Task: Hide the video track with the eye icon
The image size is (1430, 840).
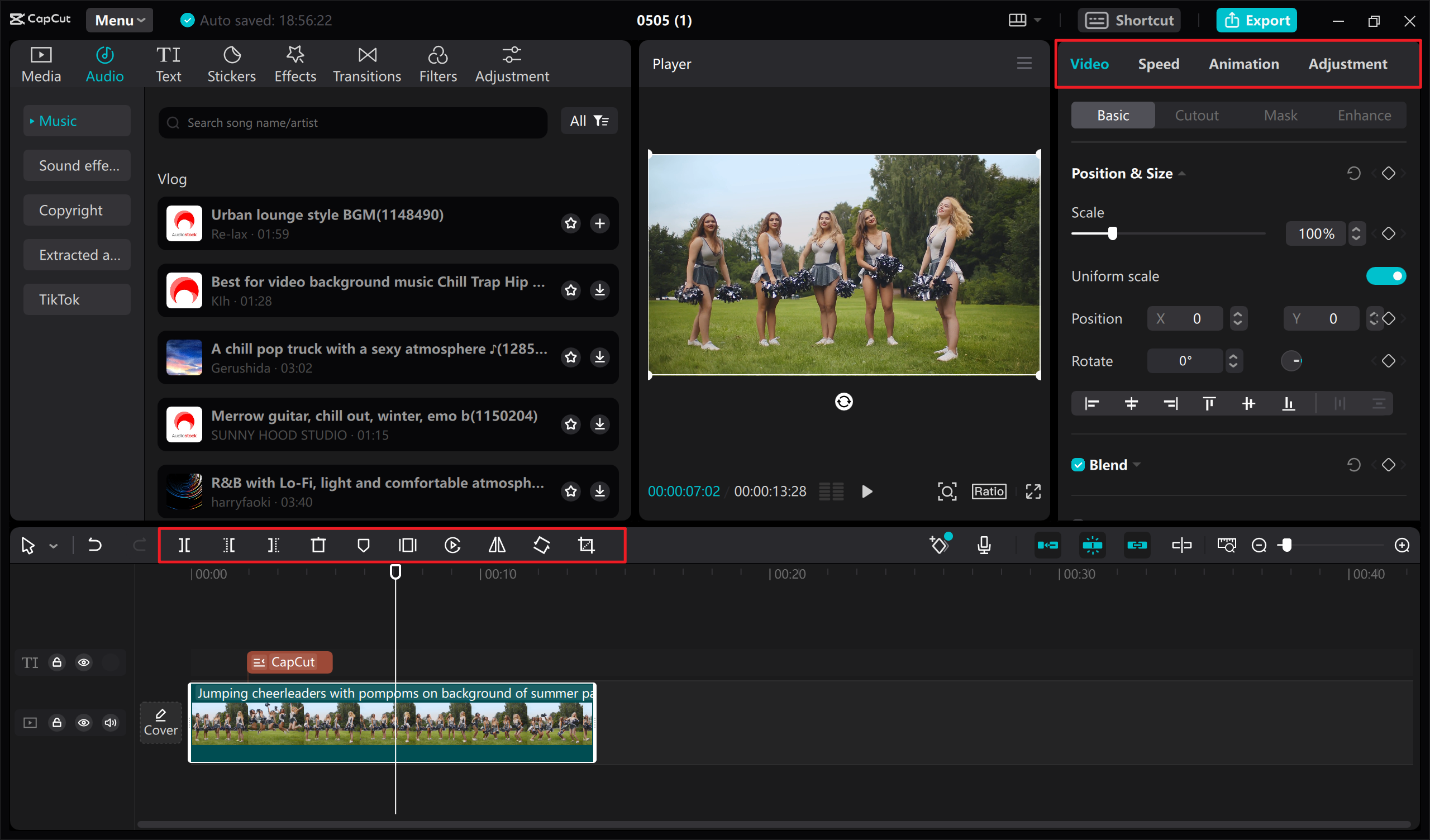Action: click(84, 723)
